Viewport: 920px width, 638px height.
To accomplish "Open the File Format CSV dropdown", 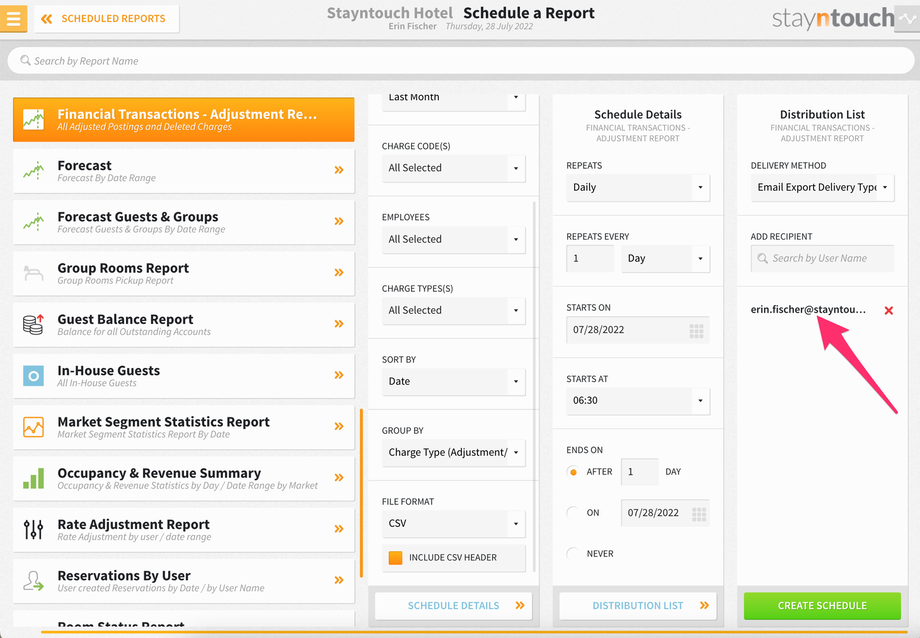I will coord(454,524).
